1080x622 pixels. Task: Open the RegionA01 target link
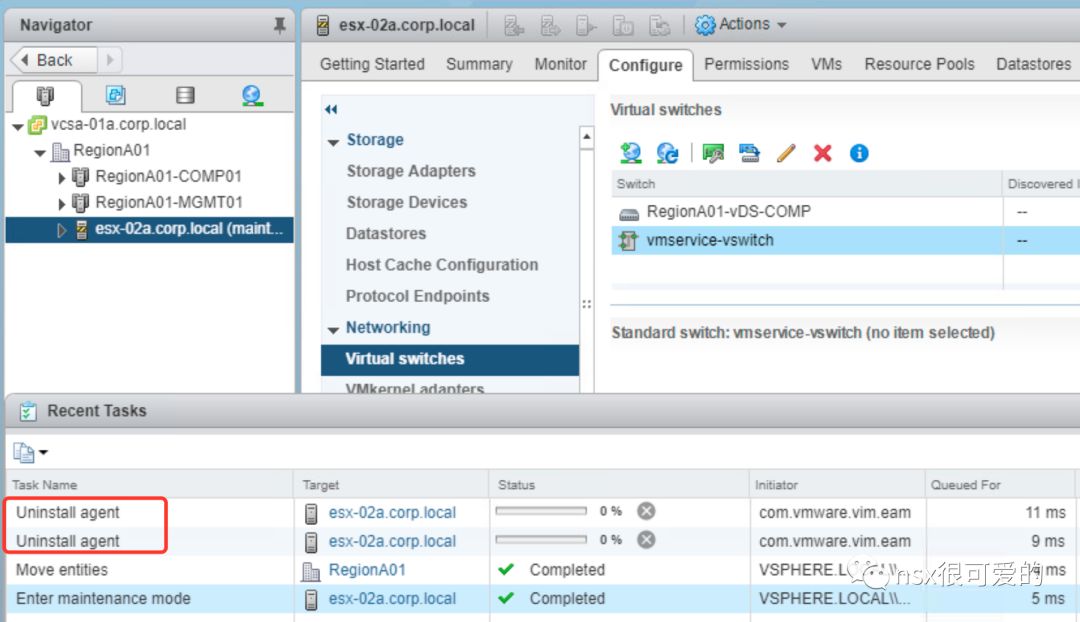click(x=367, y=570)
